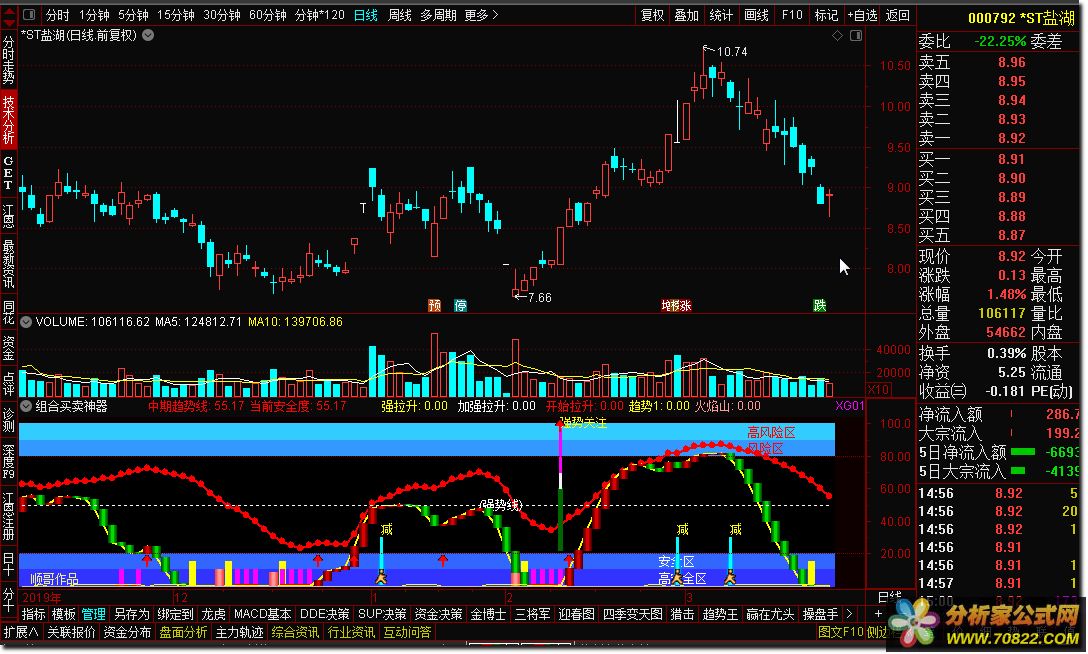This screenshot has width=1088, height=654.
Task: Click the 高风险区 blue band in the indicator
Action: (x=770, y=433)
